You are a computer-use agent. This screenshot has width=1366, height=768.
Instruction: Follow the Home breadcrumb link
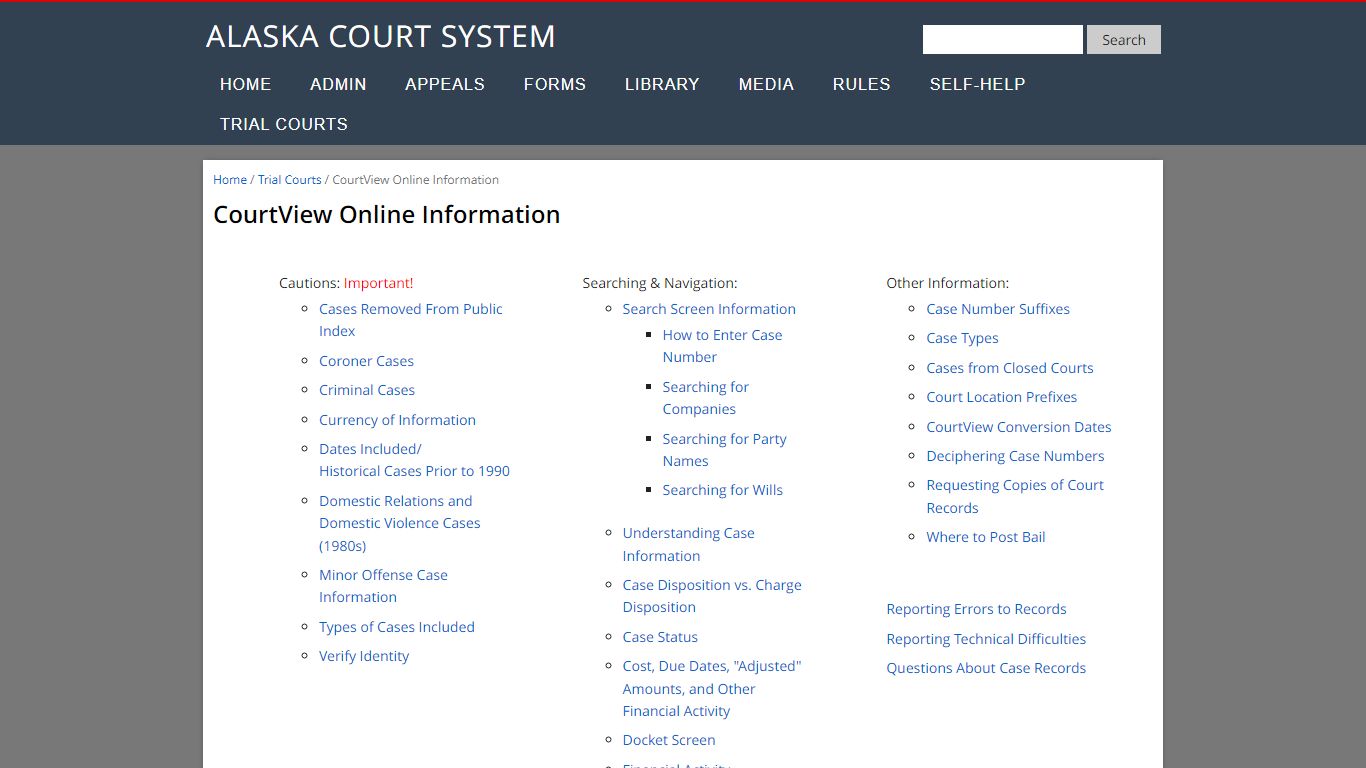tap(230, 180)
